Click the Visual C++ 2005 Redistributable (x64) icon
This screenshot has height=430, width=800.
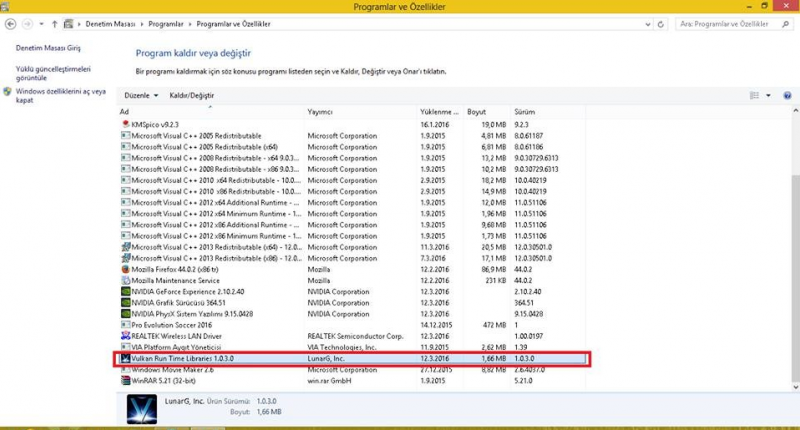click(126, 147)
